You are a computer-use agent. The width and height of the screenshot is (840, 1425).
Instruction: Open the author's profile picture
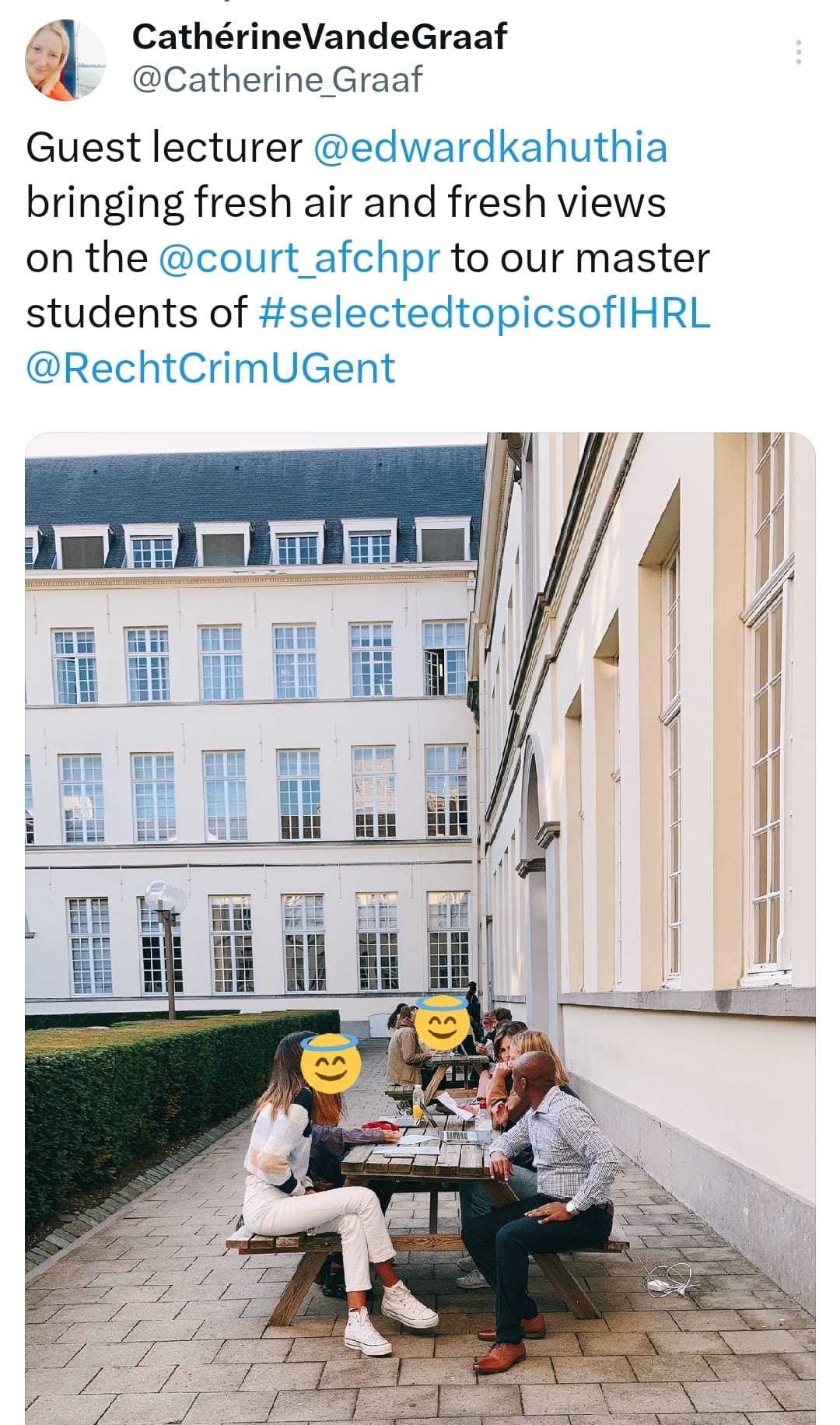click(65, 60)
